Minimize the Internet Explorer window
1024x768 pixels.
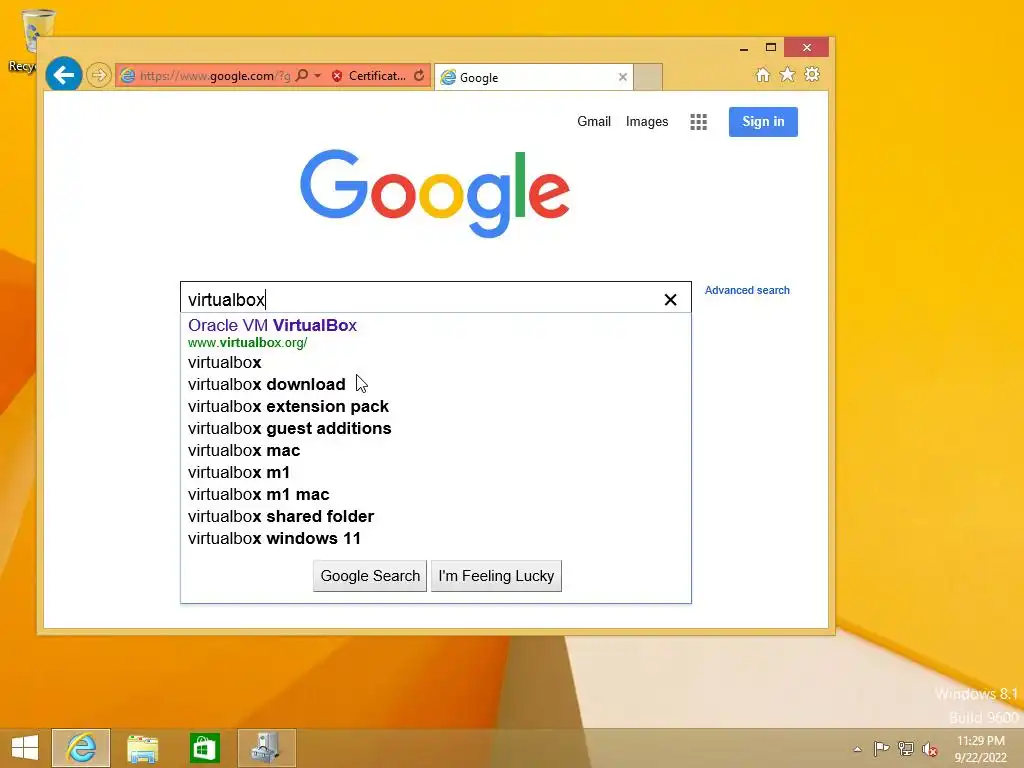click(744, 48)
